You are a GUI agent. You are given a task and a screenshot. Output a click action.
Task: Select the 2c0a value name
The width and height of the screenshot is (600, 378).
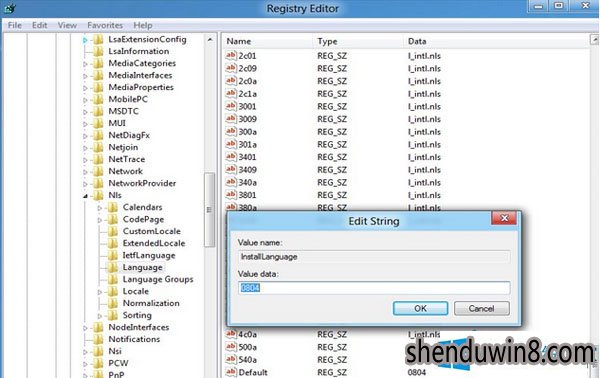pos(248,81)
